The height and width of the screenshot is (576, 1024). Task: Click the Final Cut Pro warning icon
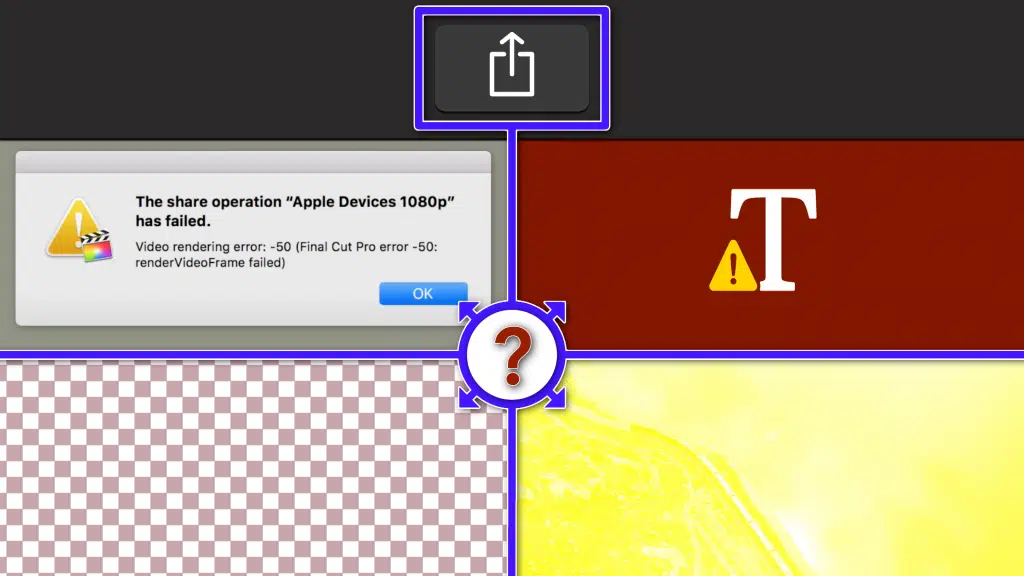pyautogui.click(x=79, y=231)
